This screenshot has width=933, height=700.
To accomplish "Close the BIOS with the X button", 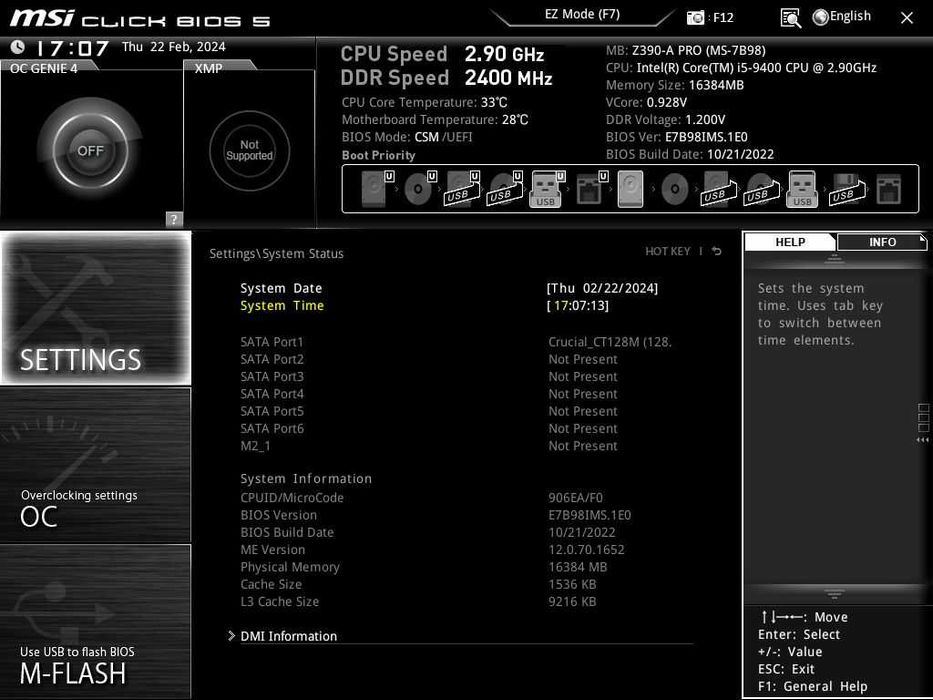I will [907, 18].
